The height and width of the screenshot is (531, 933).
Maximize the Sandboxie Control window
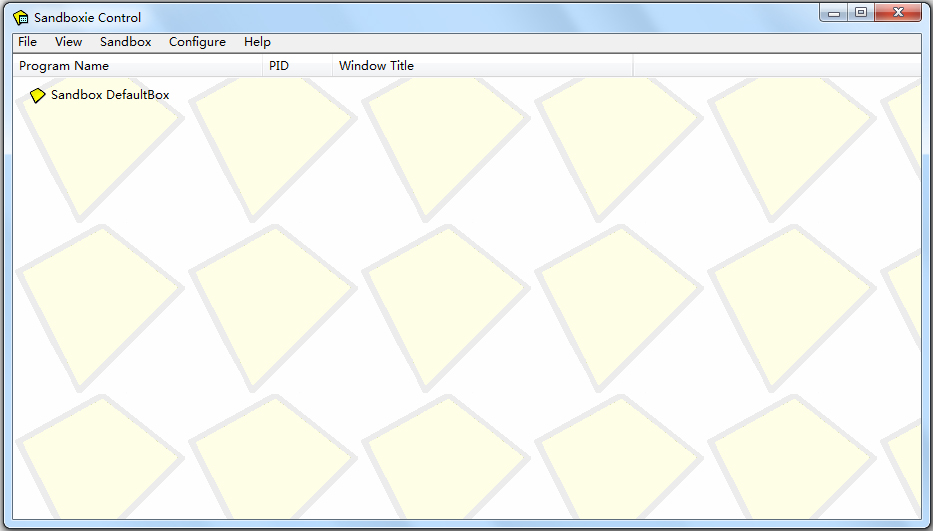861,13
